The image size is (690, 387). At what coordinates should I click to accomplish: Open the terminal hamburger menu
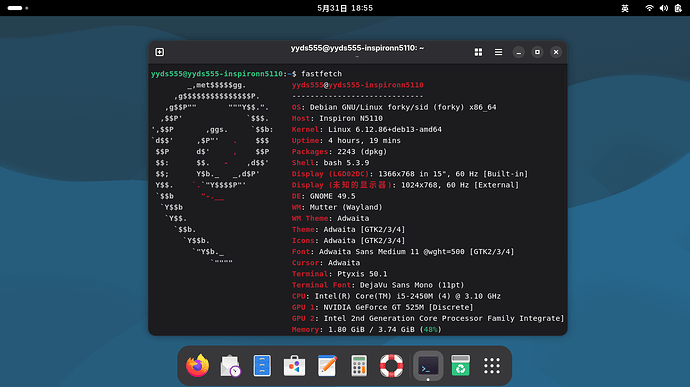click(x=498, y=52)
